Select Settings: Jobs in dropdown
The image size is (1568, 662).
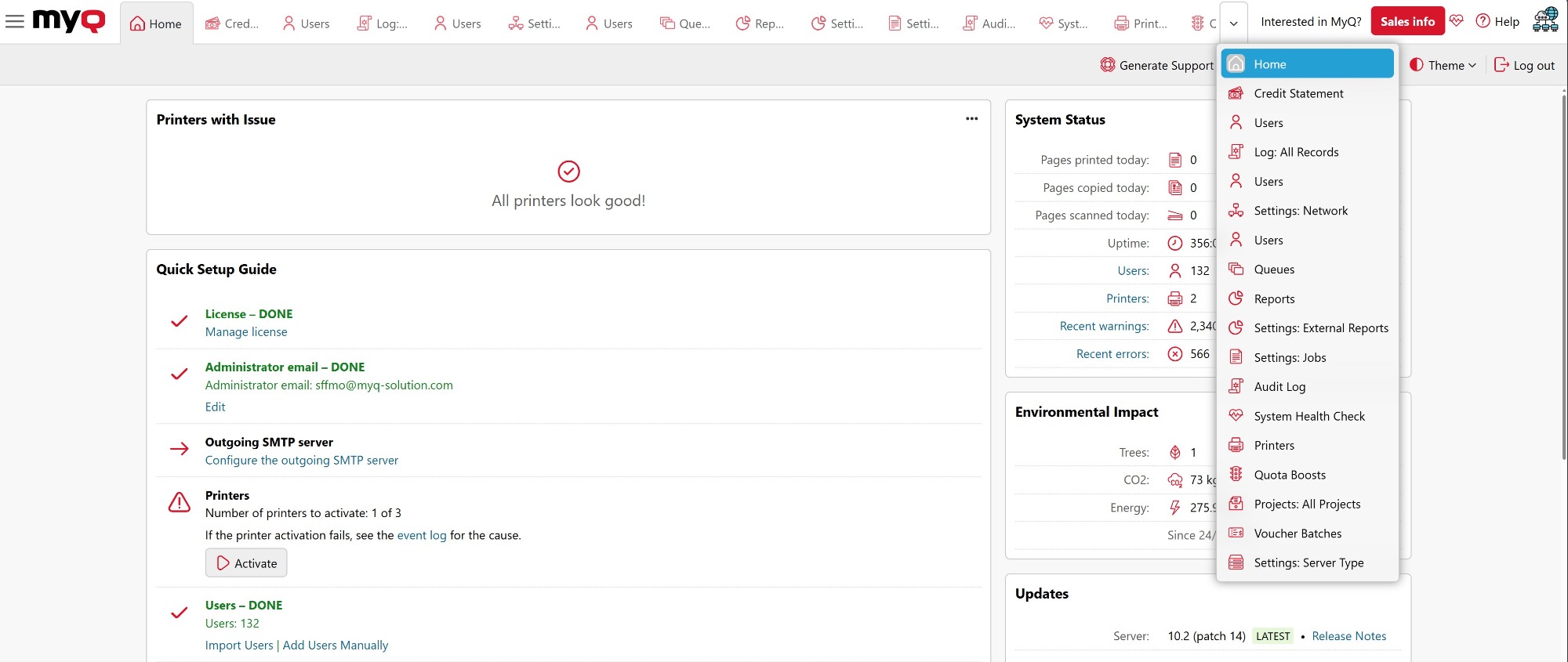click(1307, 357)
